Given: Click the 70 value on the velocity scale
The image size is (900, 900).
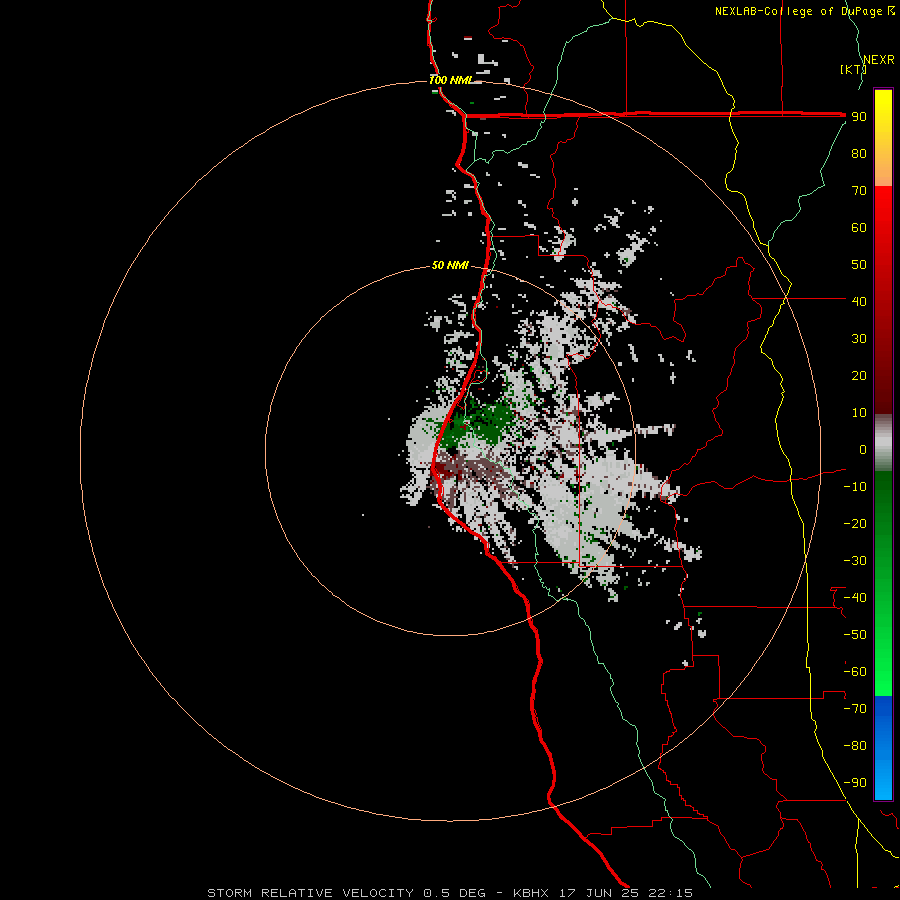Looking at the screenshot, I should point(859,191).
